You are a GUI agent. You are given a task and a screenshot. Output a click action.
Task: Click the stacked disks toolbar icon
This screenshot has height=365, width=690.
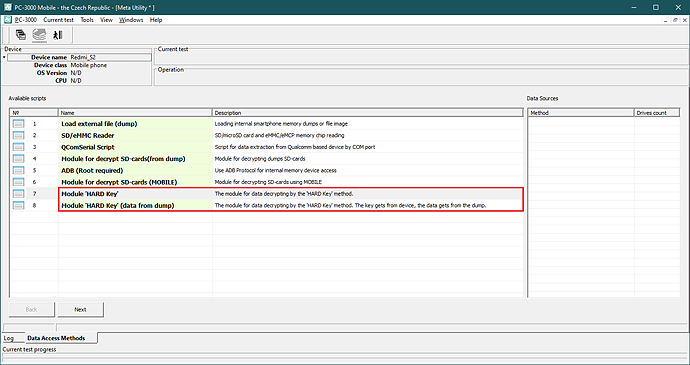(39, 35)
